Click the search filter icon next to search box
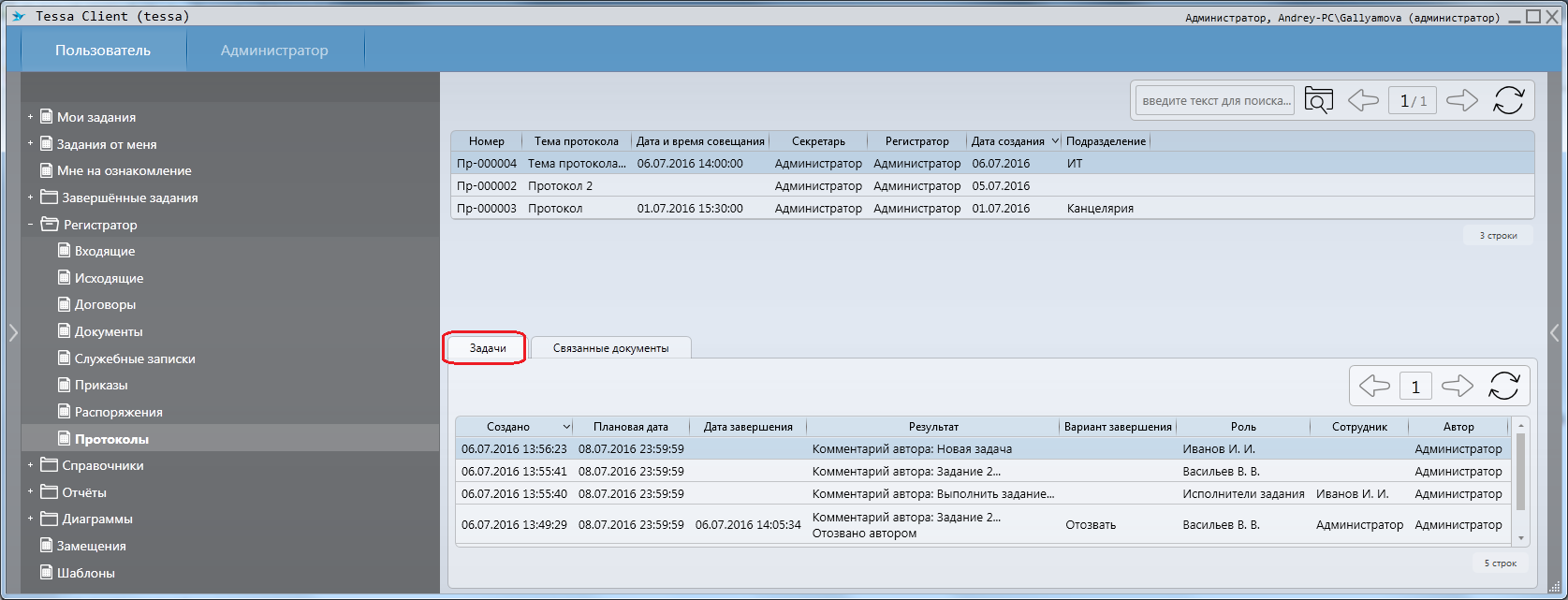Viewport: 1568px width, 600px height. pos(1318,101)
